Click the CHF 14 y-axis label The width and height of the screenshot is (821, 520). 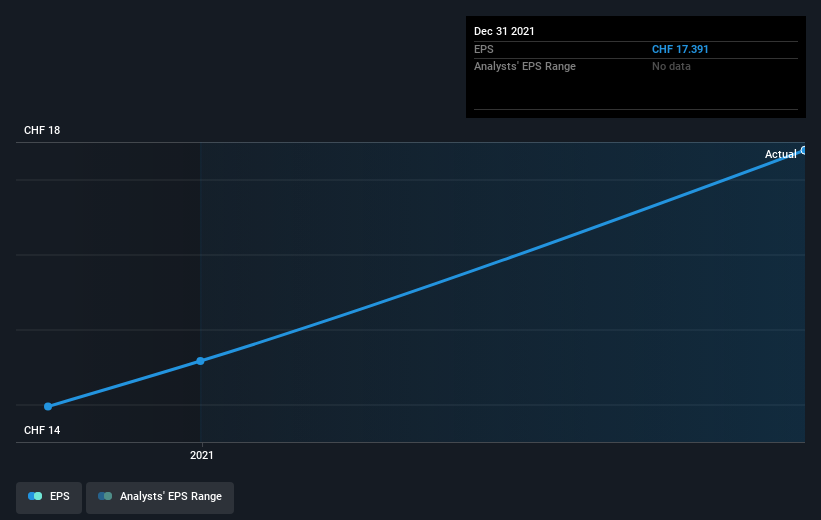(x=42, y=430)
